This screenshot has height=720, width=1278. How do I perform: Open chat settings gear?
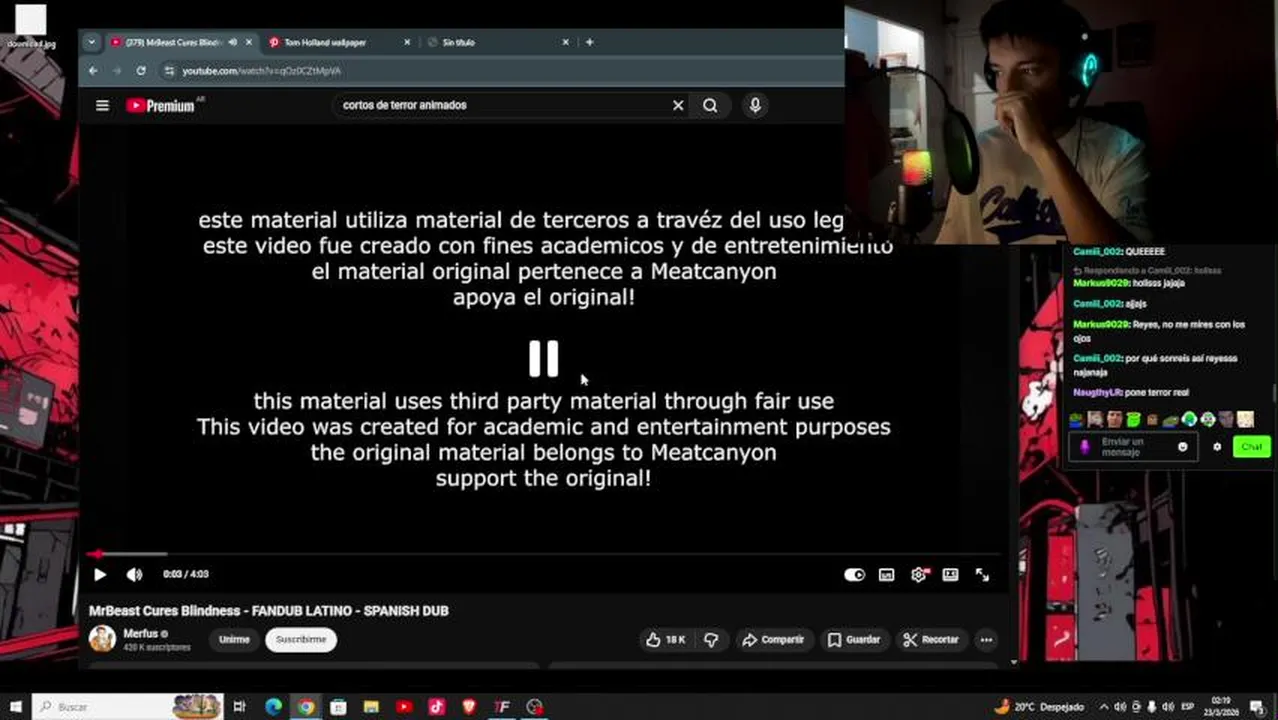click(x=1217, y=447)
